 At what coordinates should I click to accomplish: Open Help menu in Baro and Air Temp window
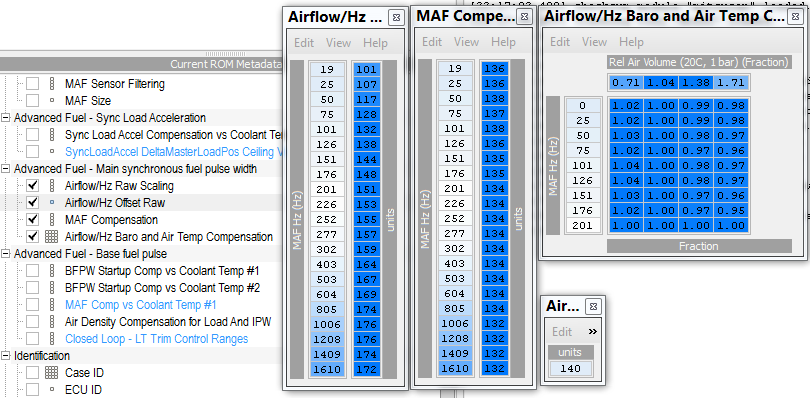(x=631, y=42)
